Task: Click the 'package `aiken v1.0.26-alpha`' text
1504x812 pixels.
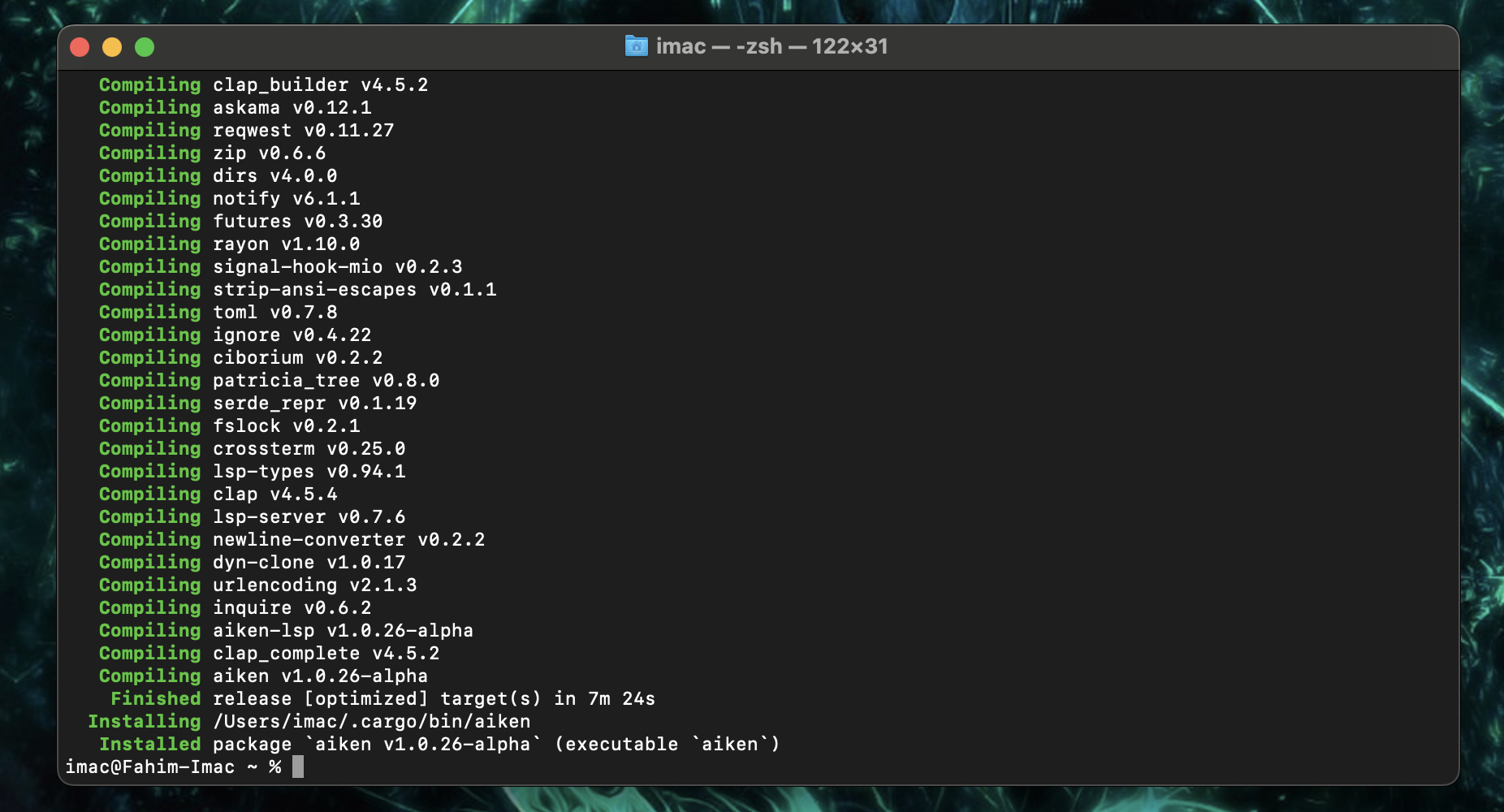Action: click(377, 744)
